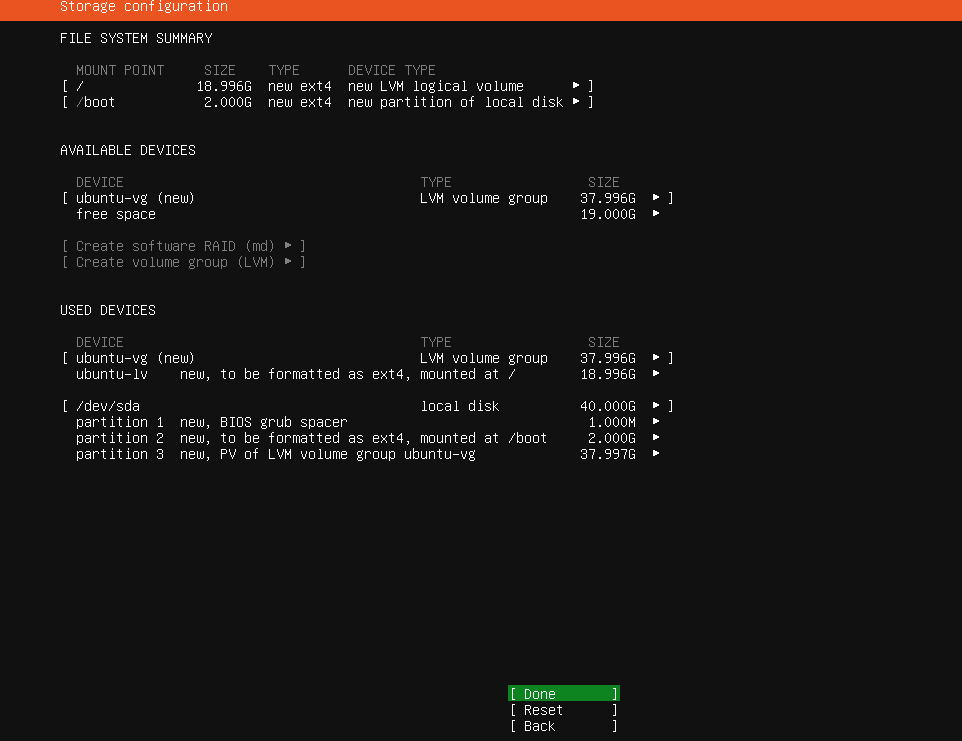Select partition 1 BIOS grub spacer row
Image resolution: width=962 pixels, height=741 pixels.
pos(367,422)
